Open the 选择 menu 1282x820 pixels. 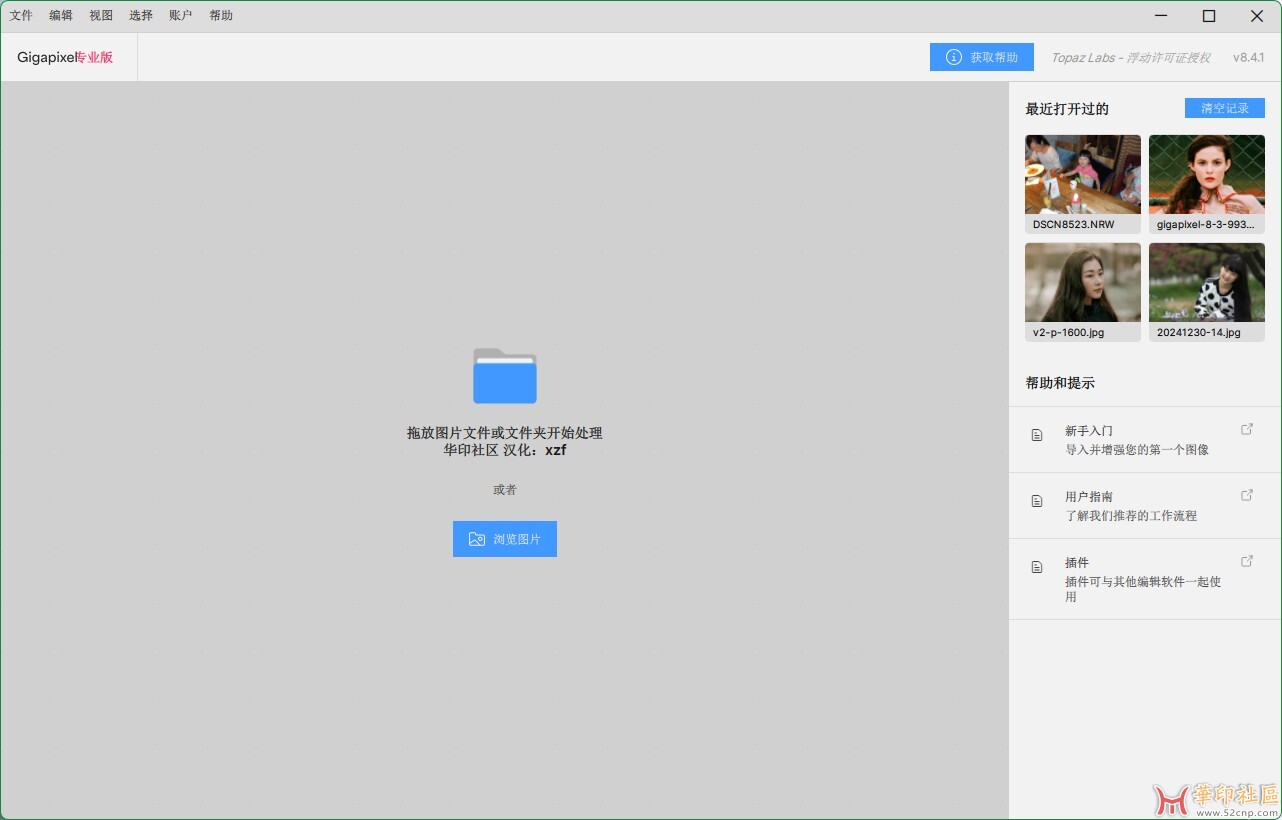coord(141,16)
